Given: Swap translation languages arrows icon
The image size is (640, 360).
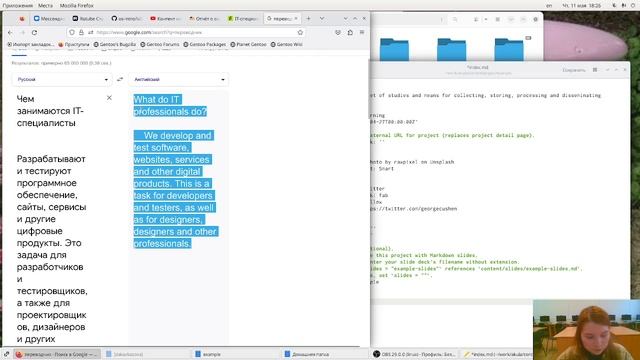Looking at the screenshot, I should click(120, 79).
